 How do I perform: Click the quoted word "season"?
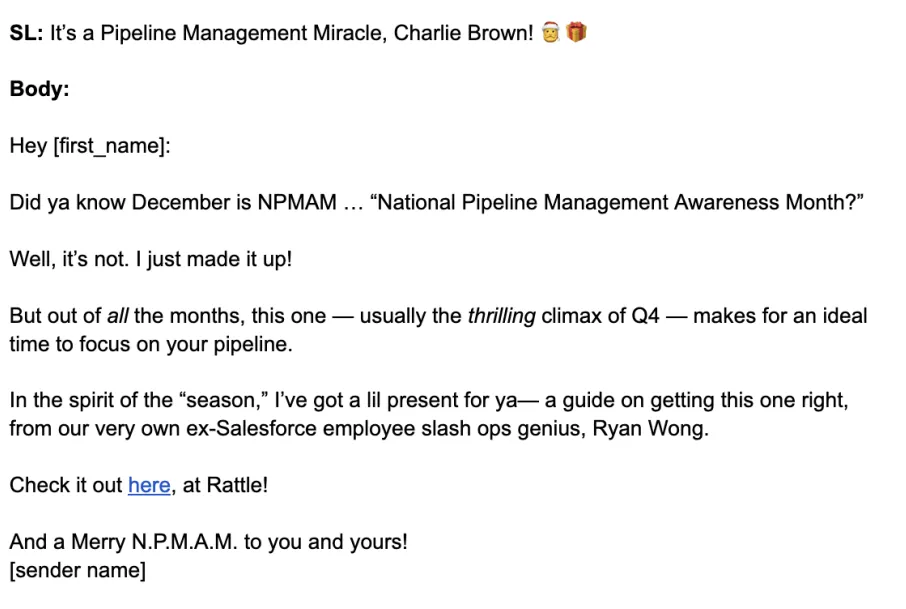click(x=226, y=401)
